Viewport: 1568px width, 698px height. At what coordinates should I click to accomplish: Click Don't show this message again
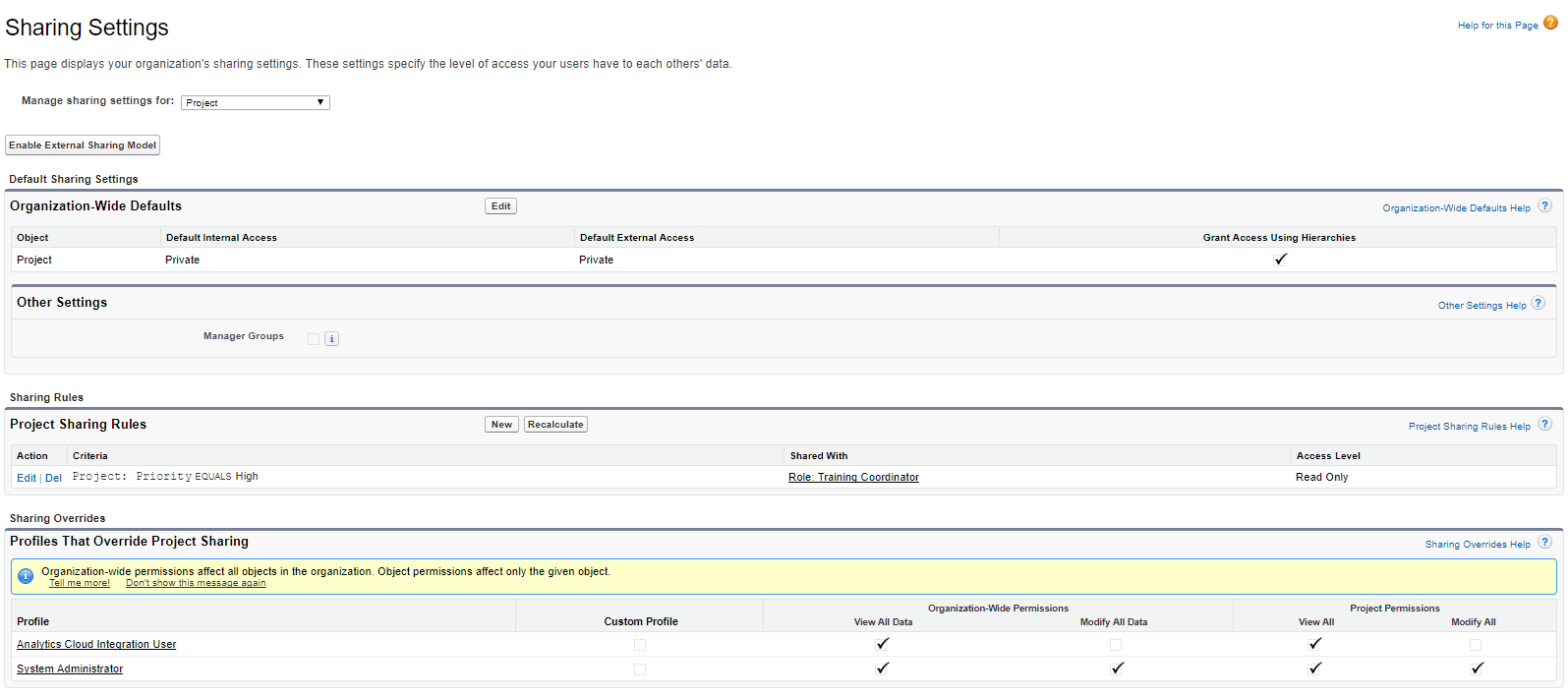tap(196, 583)
